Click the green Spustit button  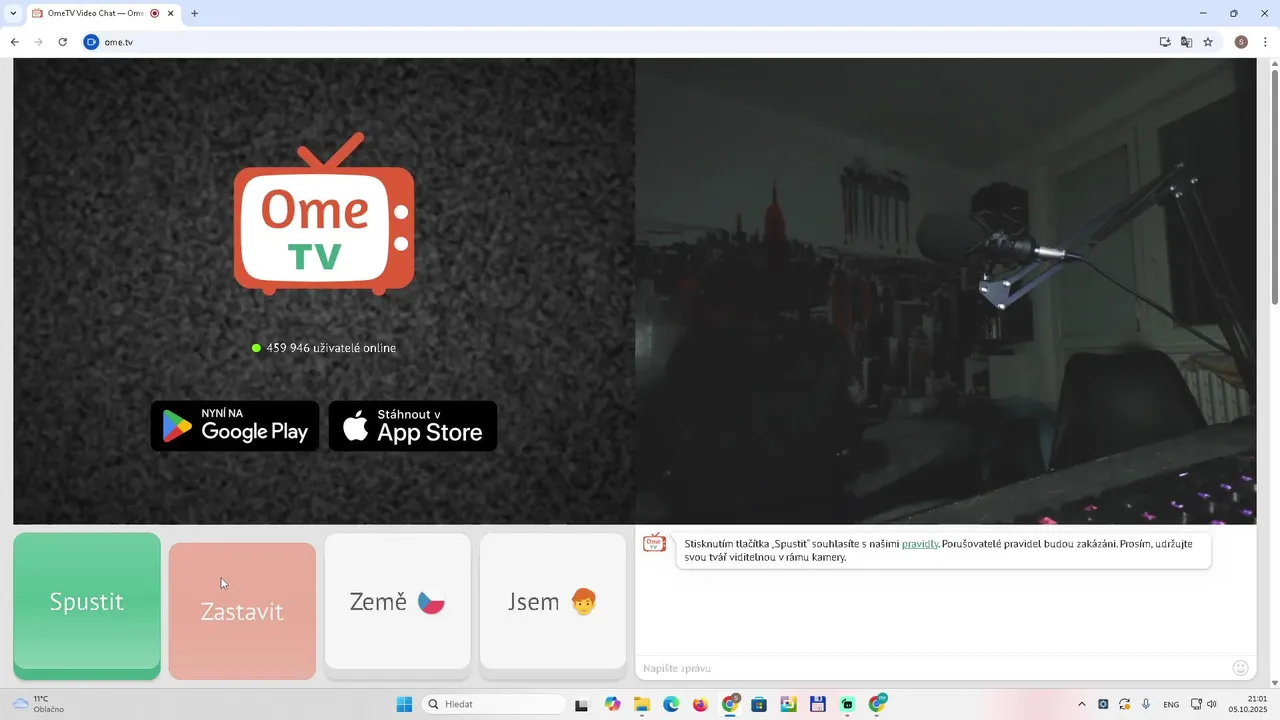(87, 605)
